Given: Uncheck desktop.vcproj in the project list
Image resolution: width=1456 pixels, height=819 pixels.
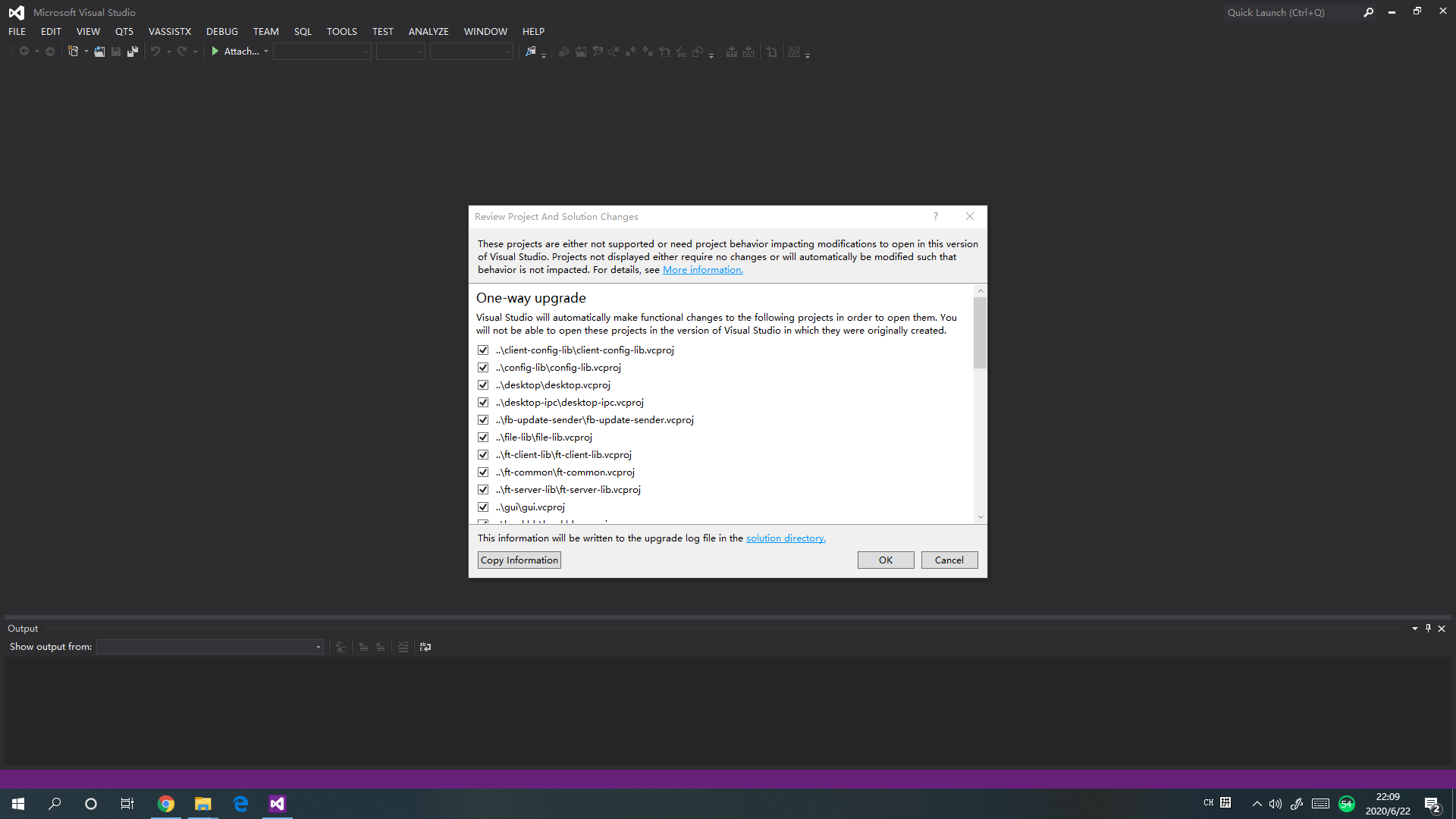Looking at the screenshot, I should click(x=483, y=384).
